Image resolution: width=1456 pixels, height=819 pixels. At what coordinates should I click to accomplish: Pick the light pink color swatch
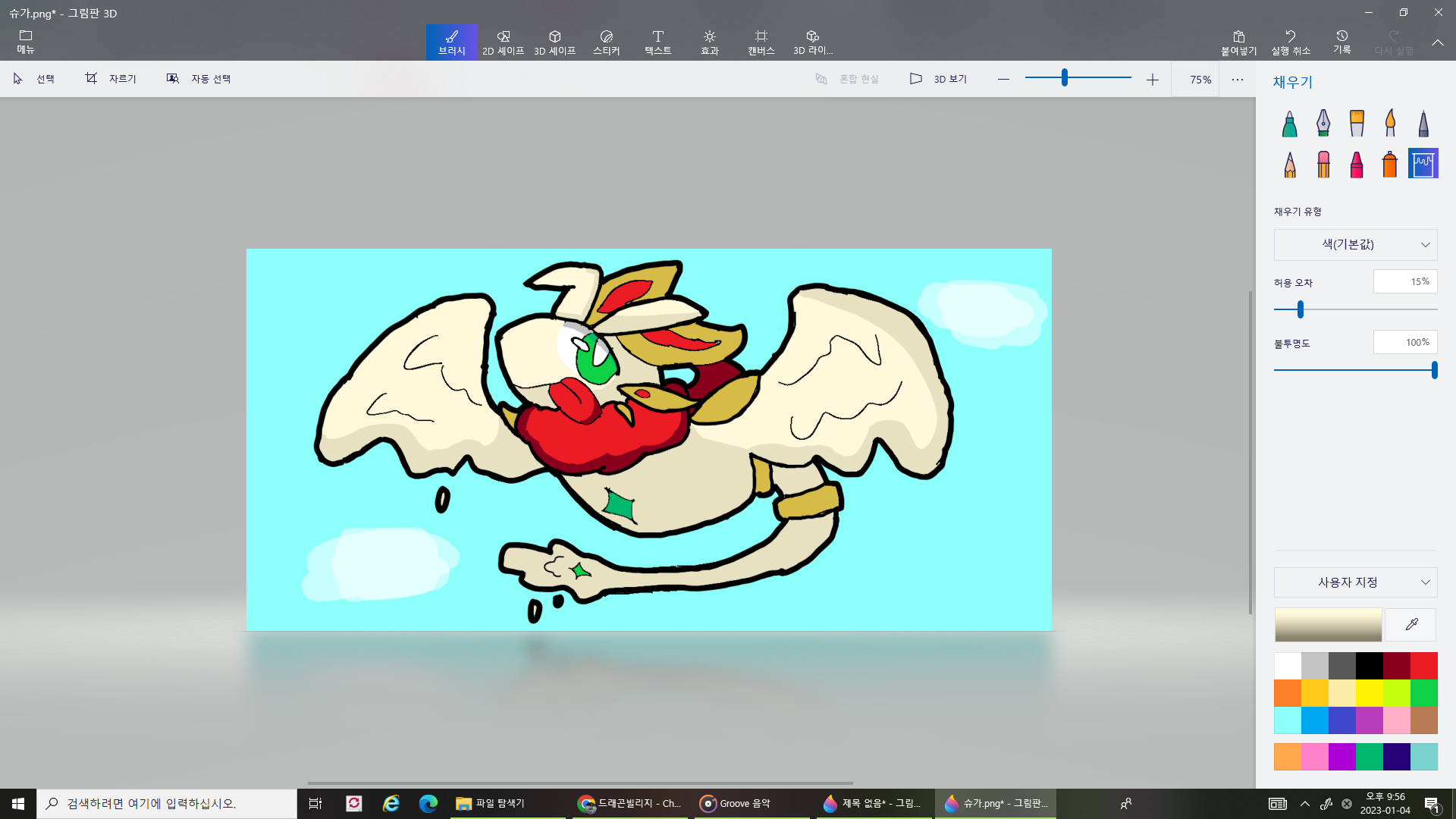click(x=1397, y=720)
